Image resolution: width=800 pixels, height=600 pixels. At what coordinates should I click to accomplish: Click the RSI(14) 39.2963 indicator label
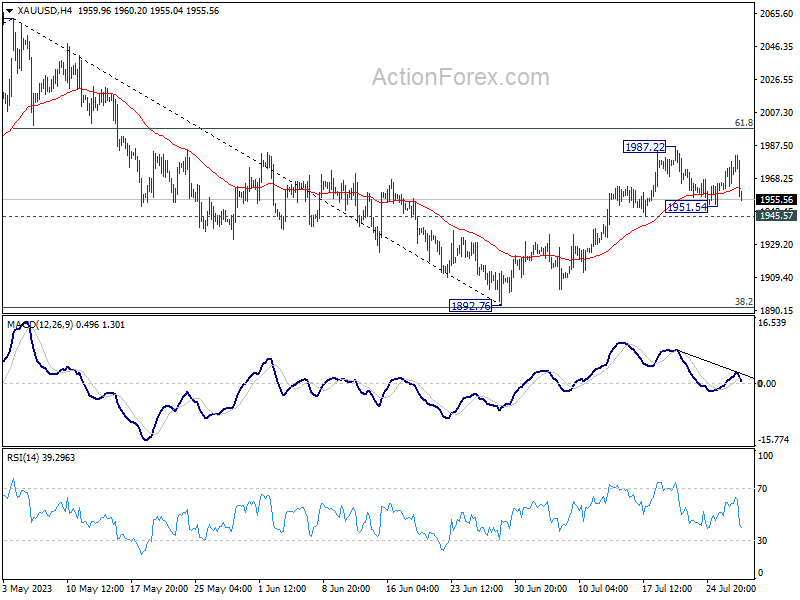[41, 458]
